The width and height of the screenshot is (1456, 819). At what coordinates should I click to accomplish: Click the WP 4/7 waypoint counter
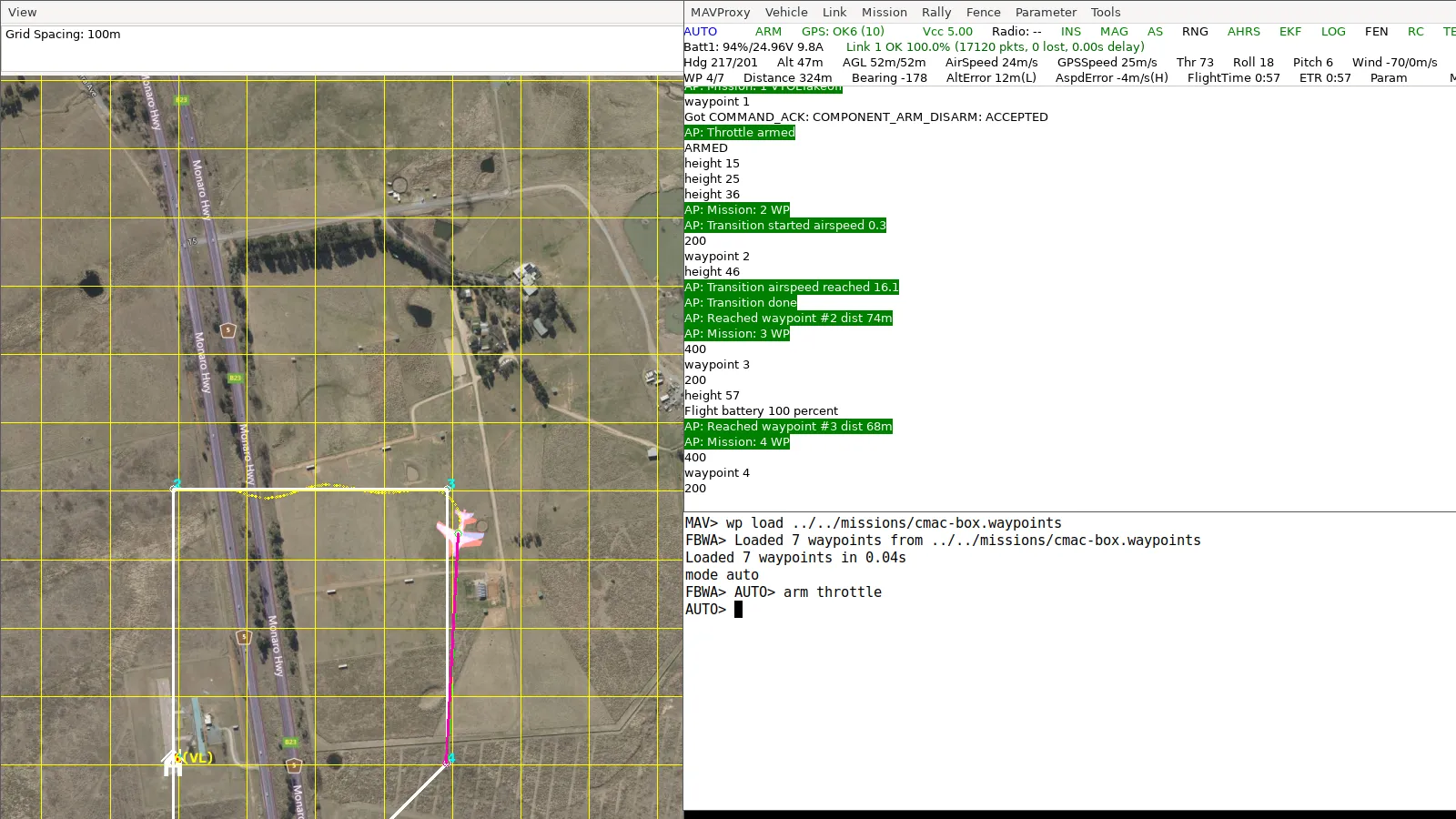click(x=704, y=77)
